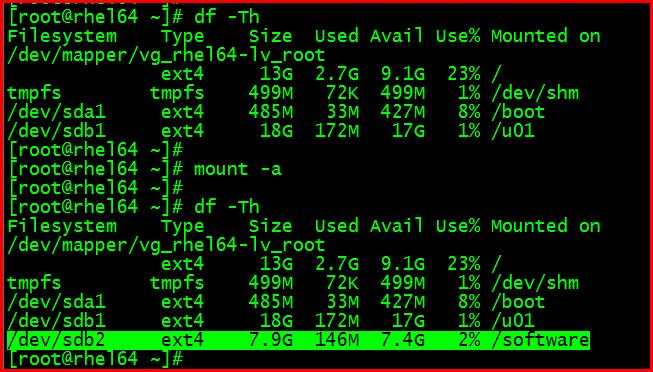
Task: Click /boot mount point in first df output
Action: tap(518, 112)
